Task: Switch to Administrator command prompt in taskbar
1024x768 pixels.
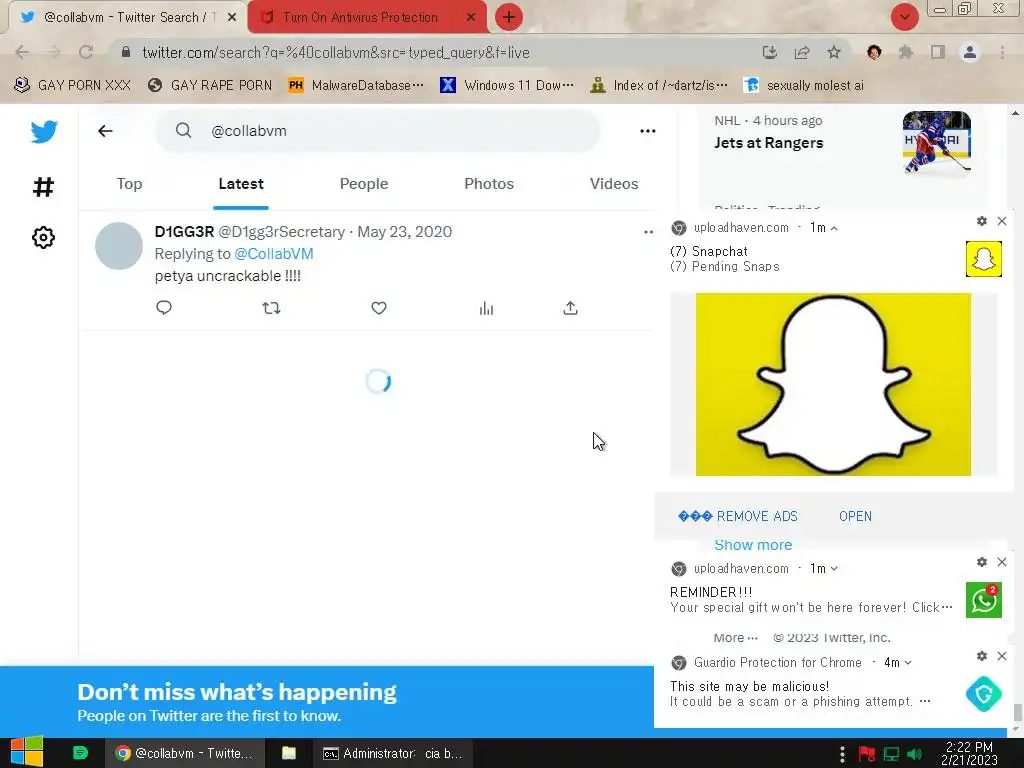Action: point(392,754)
